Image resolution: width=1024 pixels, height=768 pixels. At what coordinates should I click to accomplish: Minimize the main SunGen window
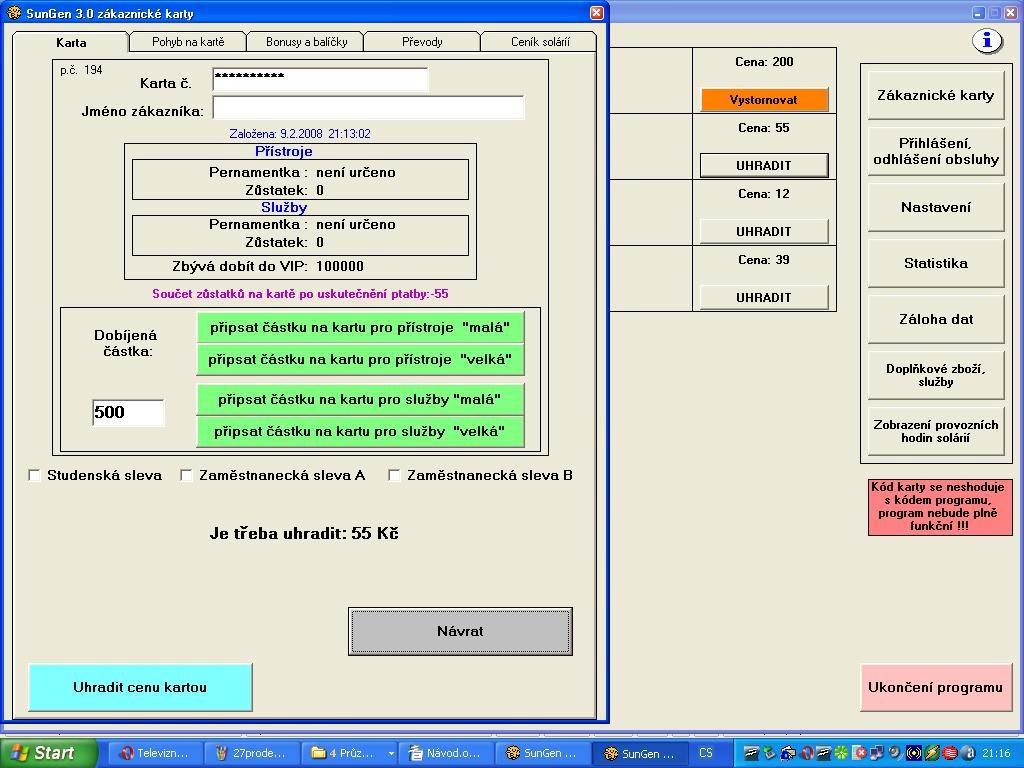[x=978, y=12]
